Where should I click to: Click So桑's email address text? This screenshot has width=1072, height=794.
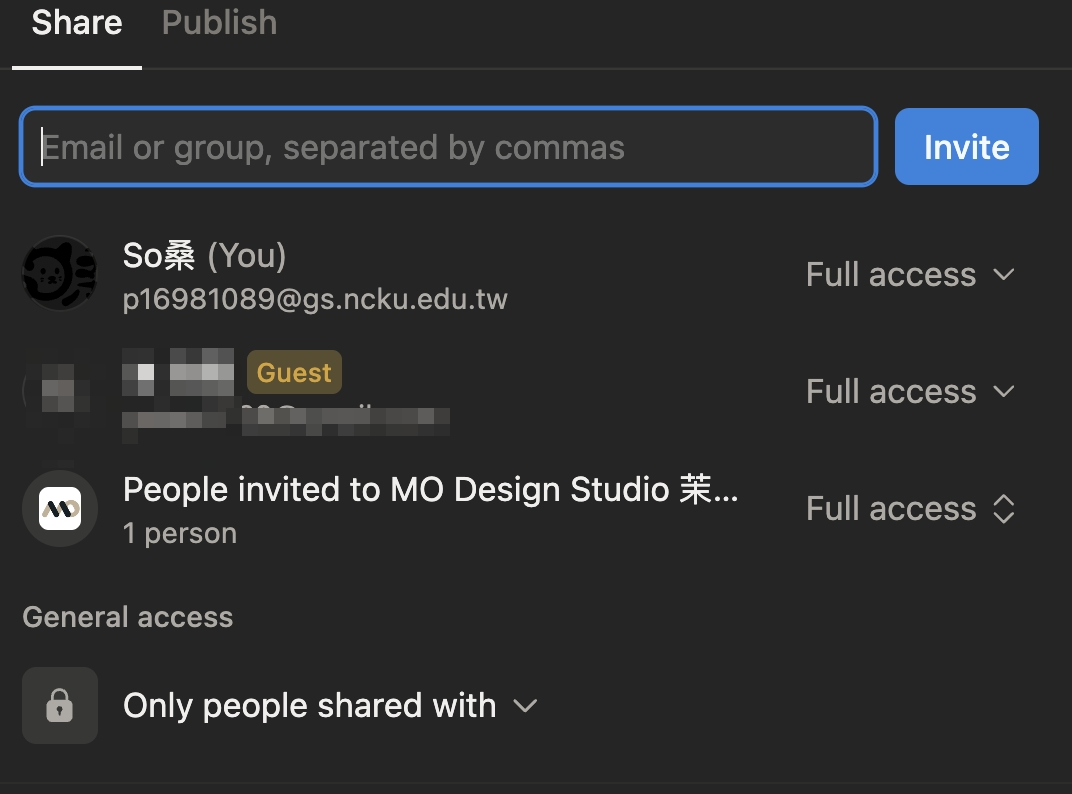(x=316, y=299)
